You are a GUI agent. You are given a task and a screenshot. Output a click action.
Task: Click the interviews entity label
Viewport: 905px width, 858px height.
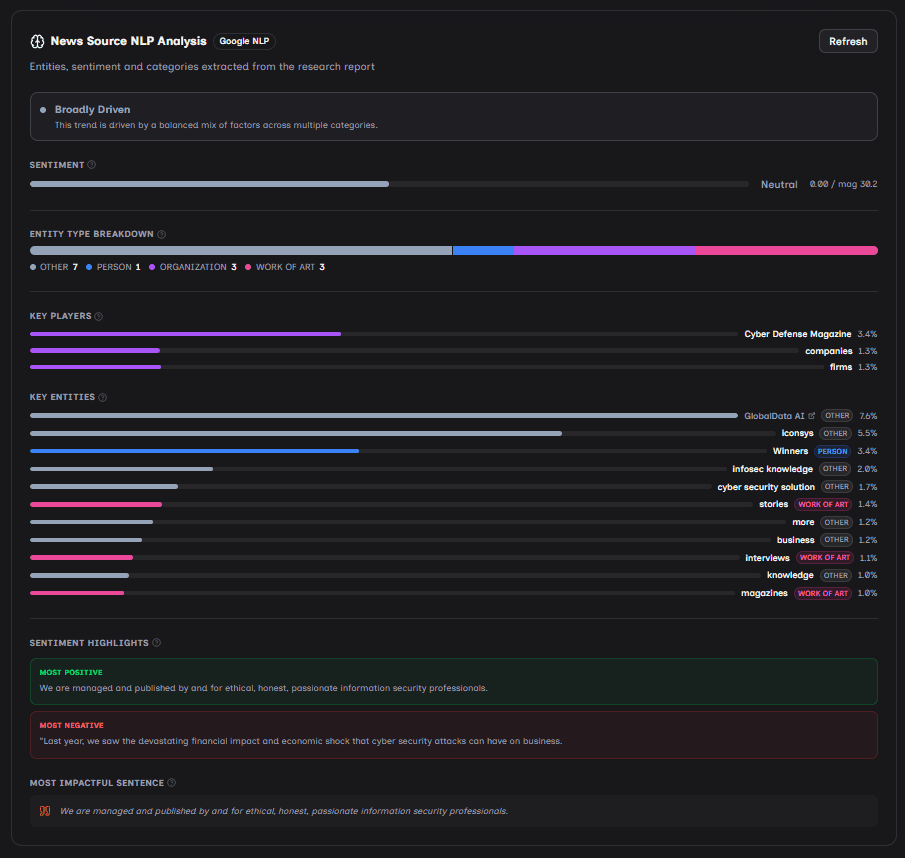point(767,558)
